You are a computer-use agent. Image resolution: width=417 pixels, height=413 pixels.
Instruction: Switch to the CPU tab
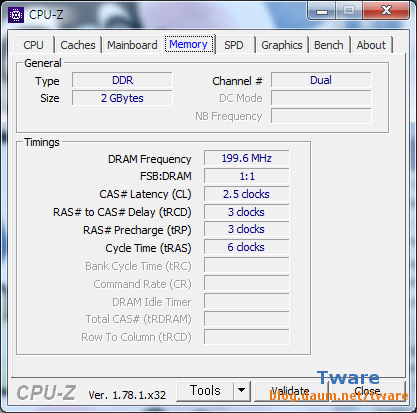click(x=33, y=45)
